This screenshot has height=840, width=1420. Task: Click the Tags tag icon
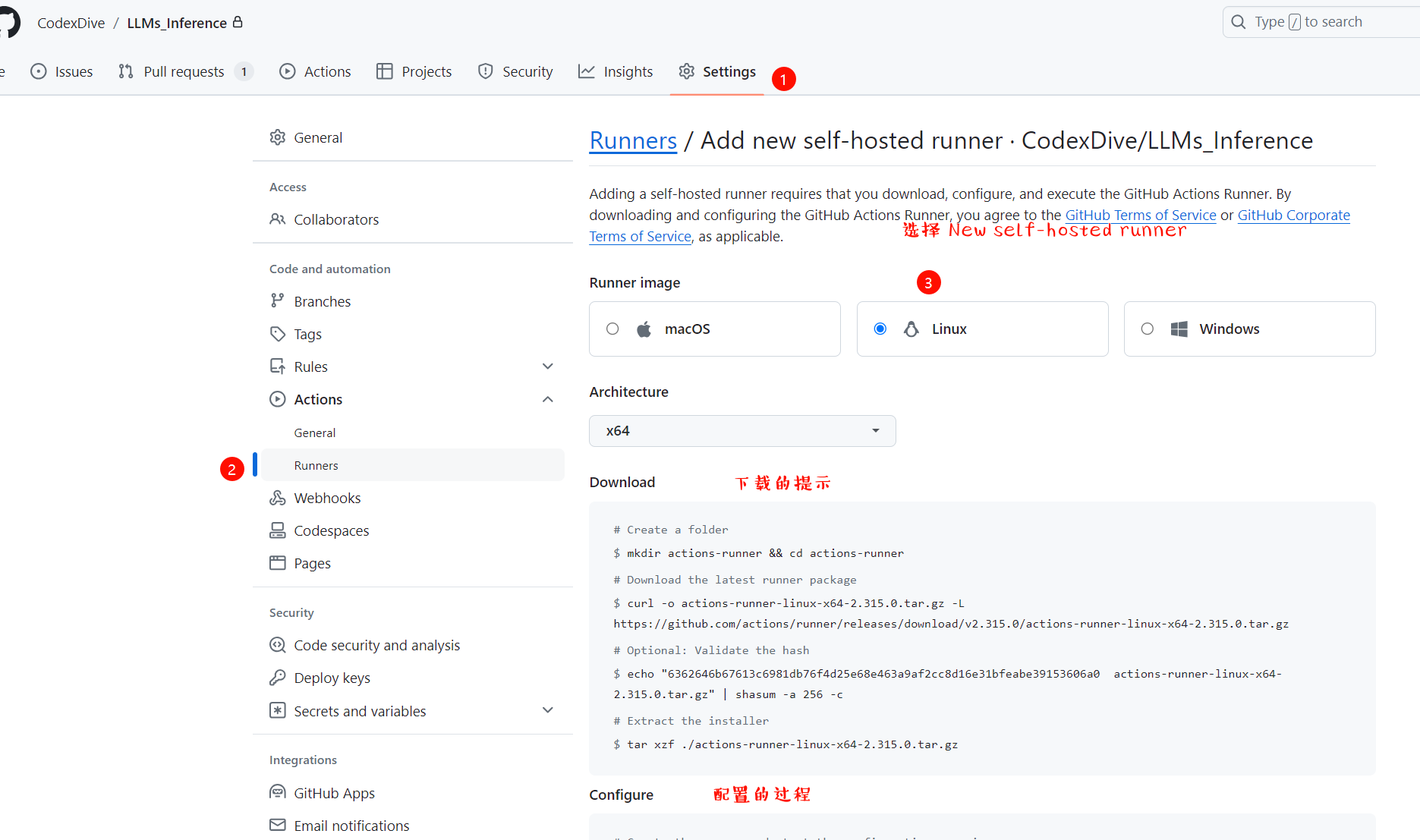point(278,334)
